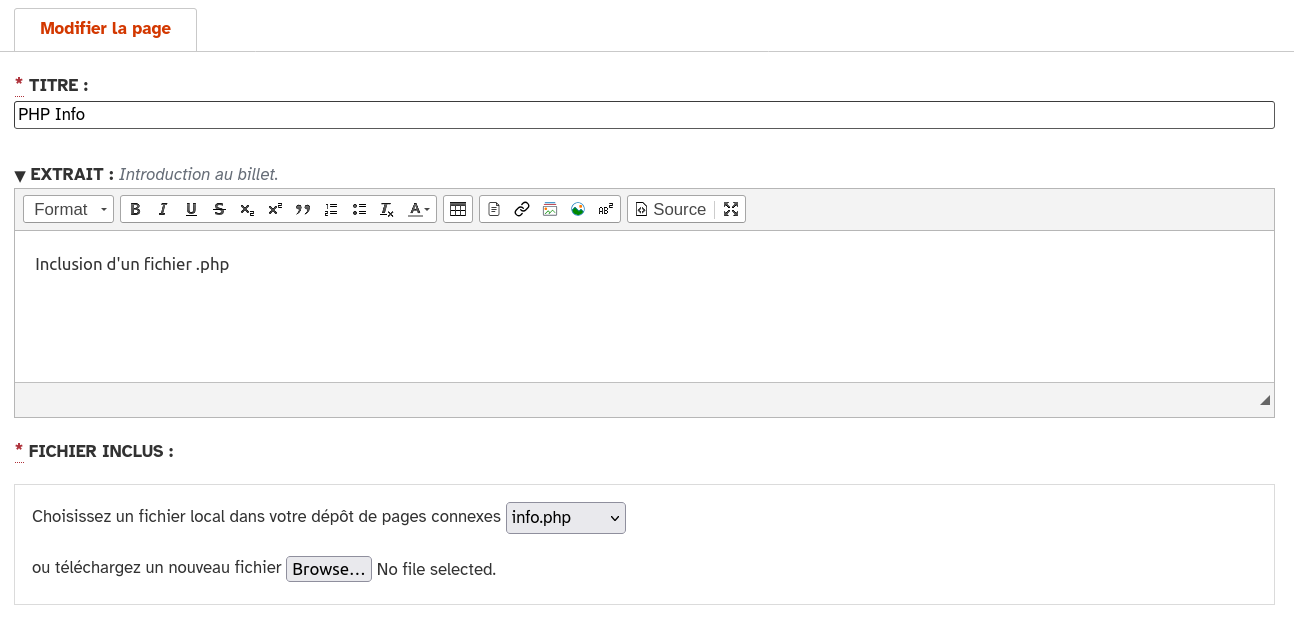The width and height of the screenshot is (1294, 627).
Task: Toggle superscript formatting
Action: coord(275,209)
